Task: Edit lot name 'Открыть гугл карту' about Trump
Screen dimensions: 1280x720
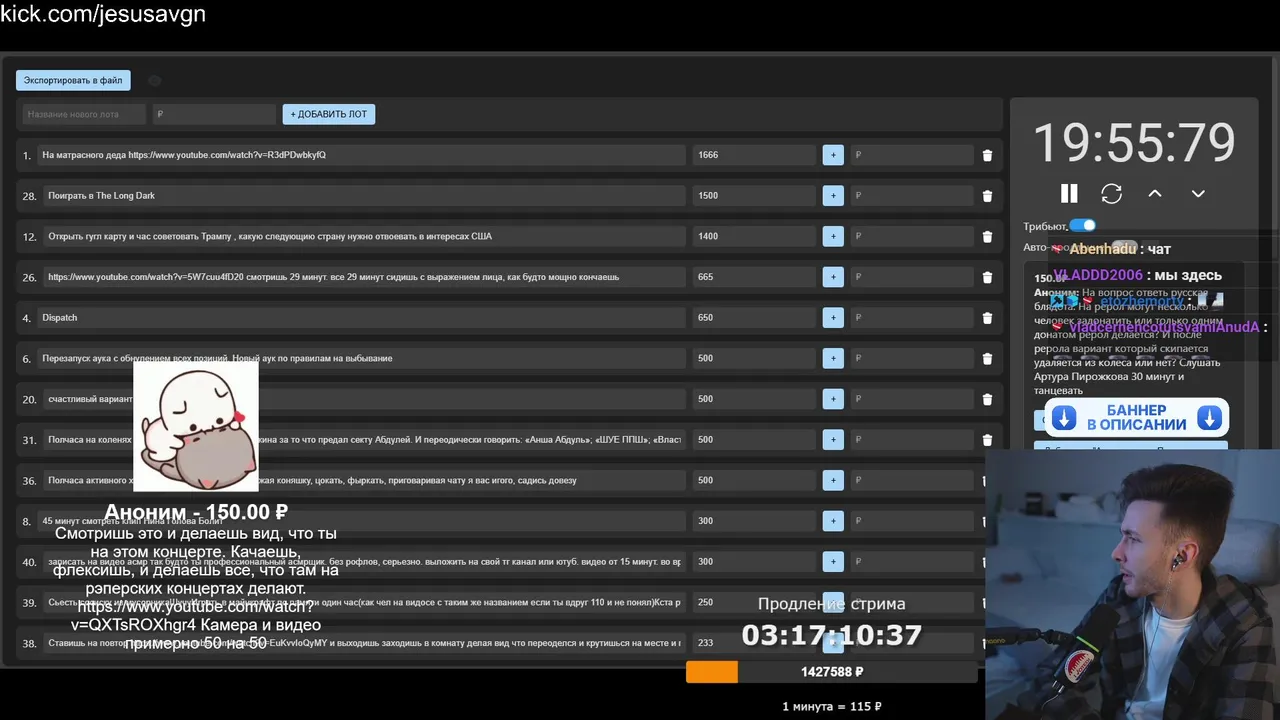Action: [364, 236]
